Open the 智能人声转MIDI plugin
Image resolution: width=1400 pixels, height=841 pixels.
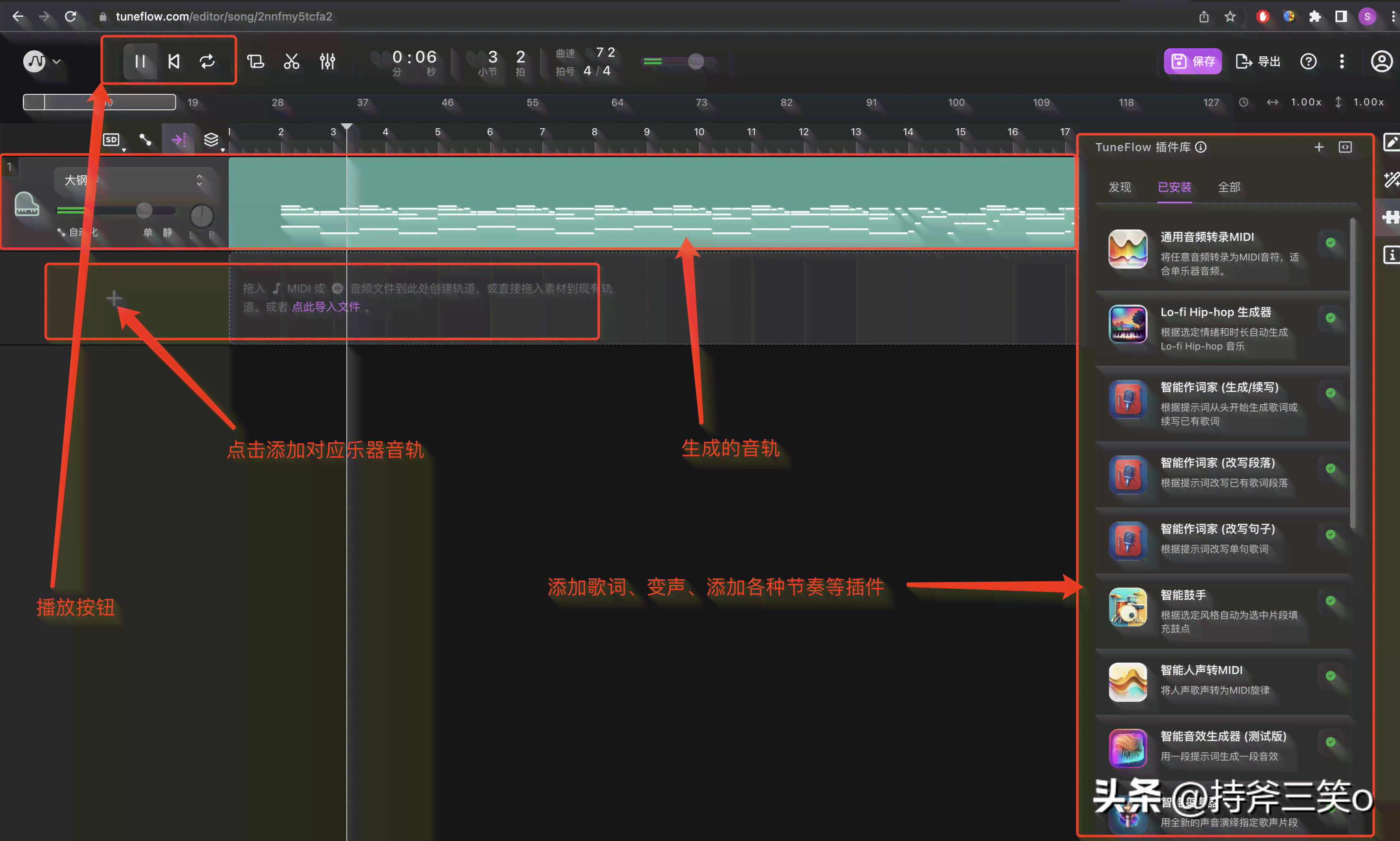1222,682
